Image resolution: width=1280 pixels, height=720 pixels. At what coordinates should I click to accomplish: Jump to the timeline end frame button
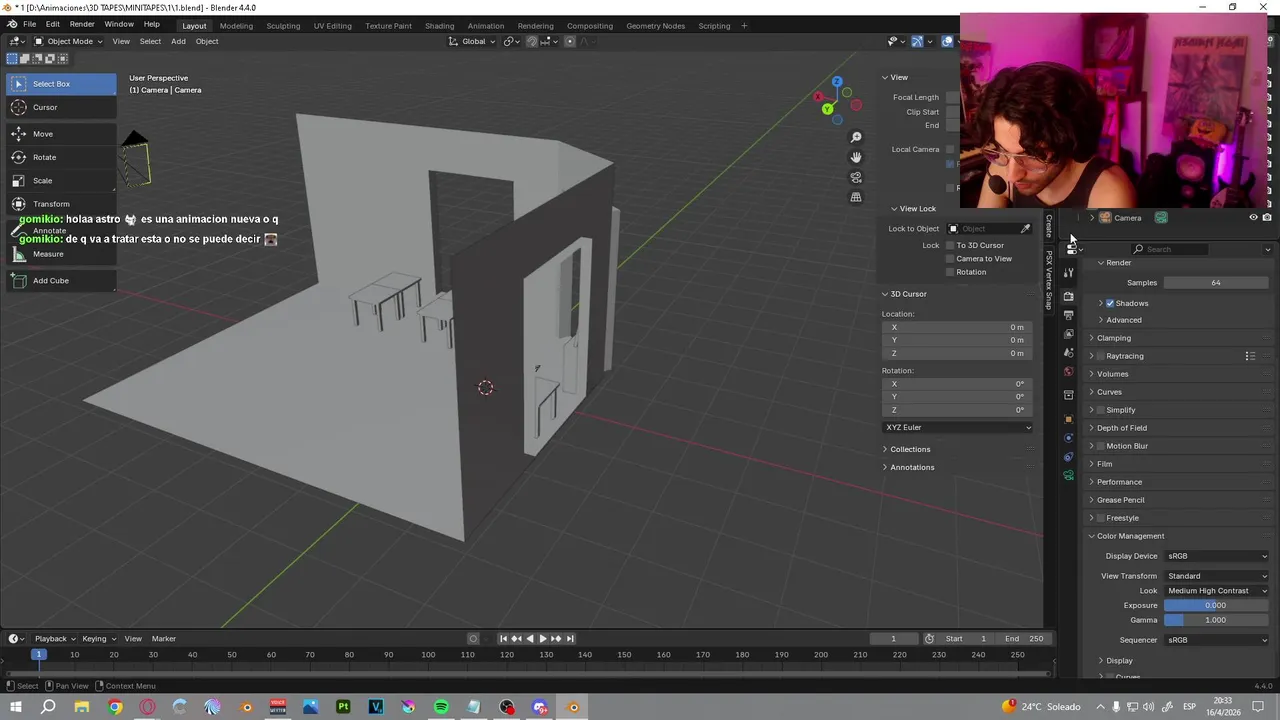570,639
